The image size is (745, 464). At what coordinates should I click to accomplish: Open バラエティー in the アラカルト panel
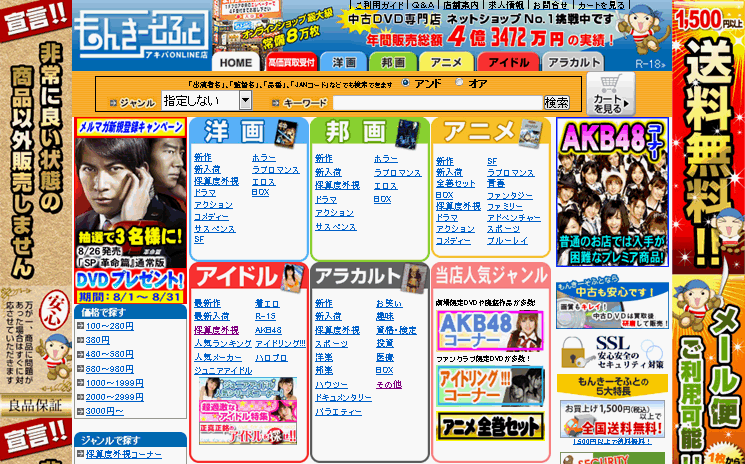338,412
